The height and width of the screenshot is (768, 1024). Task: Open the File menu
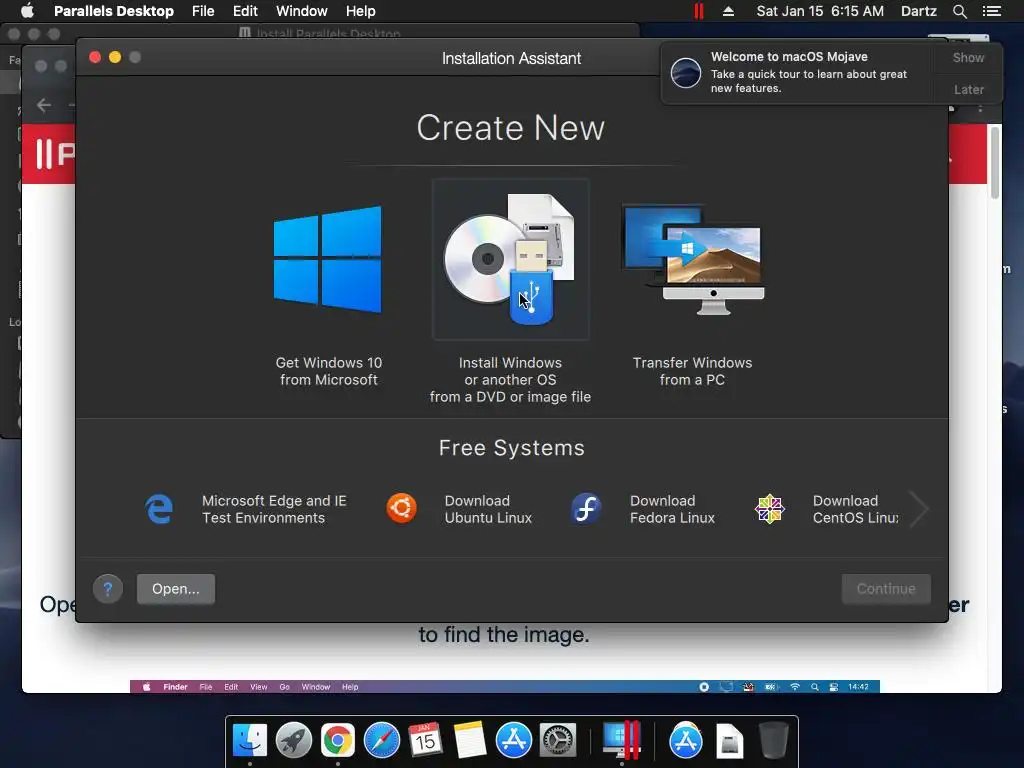point(203,11)
